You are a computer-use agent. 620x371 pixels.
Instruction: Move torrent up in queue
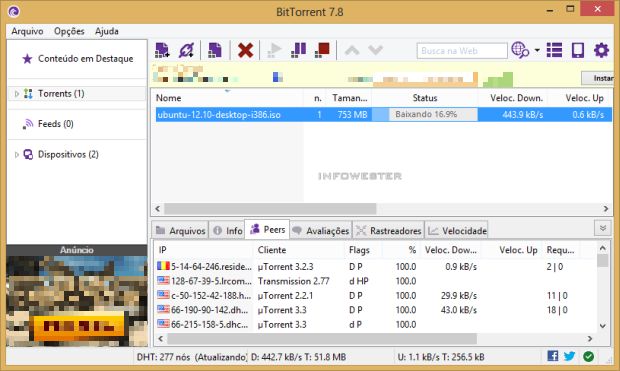pos(352,50)
